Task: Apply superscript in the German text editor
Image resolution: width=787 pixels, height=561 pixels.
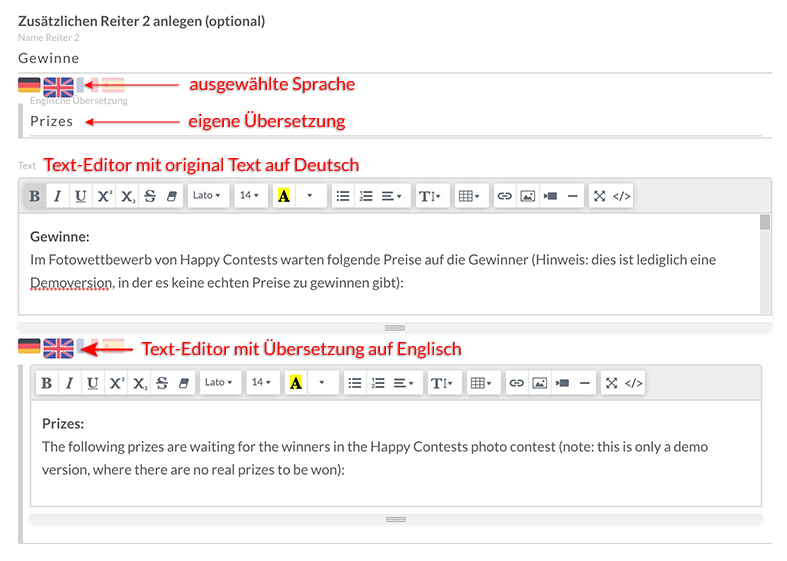Action: tap(104, 196)
